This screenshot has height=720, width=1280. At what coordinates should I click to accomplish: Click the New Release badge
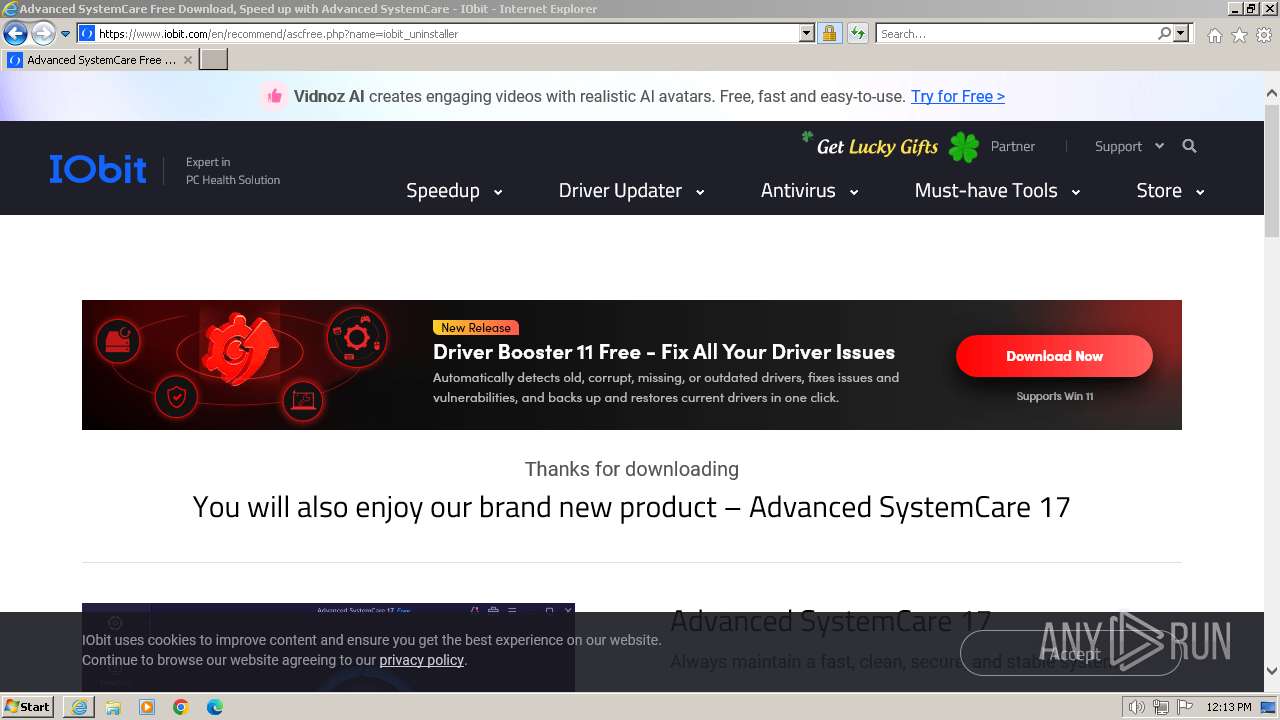click(x=475, y=327)
